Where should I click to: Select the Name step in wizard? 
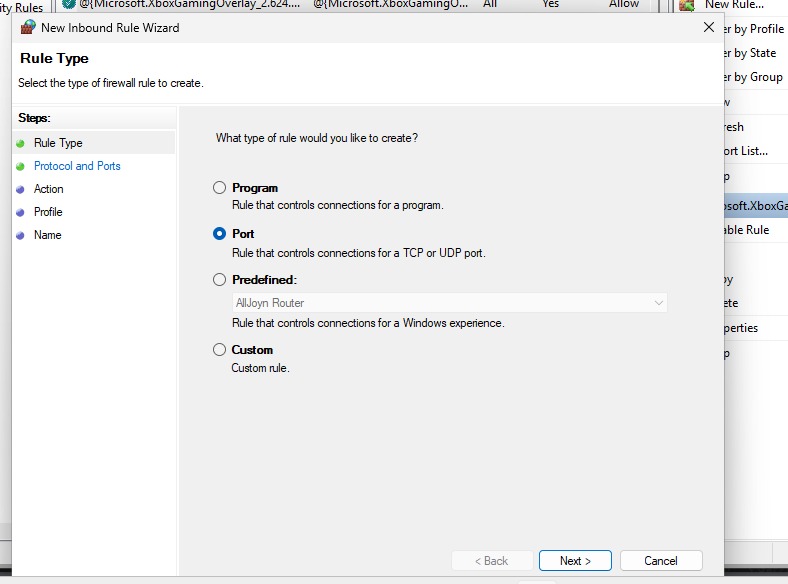[x=47, y=235]
